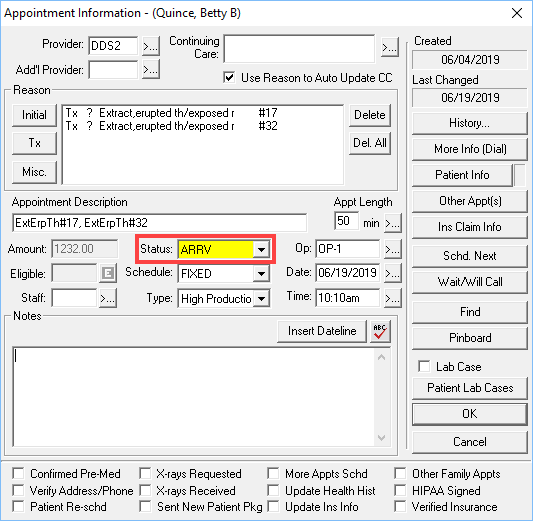
Task: Open the Appt Length chooser button
Action: pyautogui.click(x=393, y=223)
